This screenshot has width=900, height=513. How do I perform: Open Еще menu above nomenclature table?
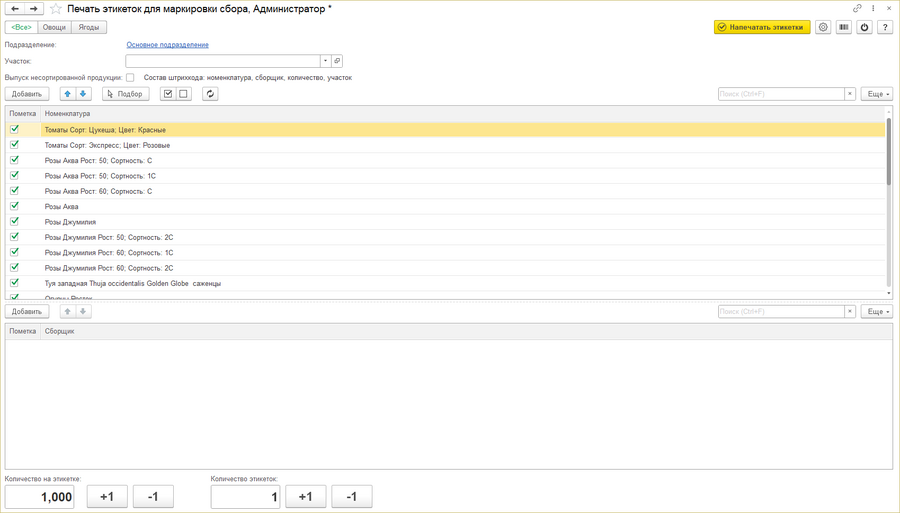pos(876,94)
